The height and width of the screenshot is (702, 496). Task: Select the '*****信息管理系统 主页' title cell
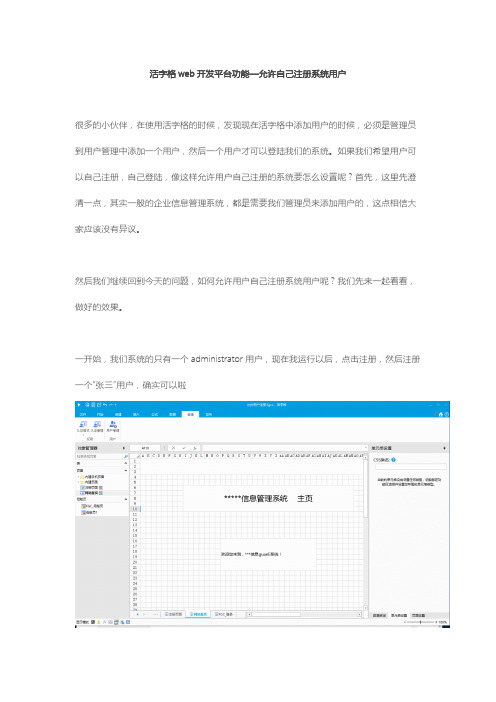(268, 498)
